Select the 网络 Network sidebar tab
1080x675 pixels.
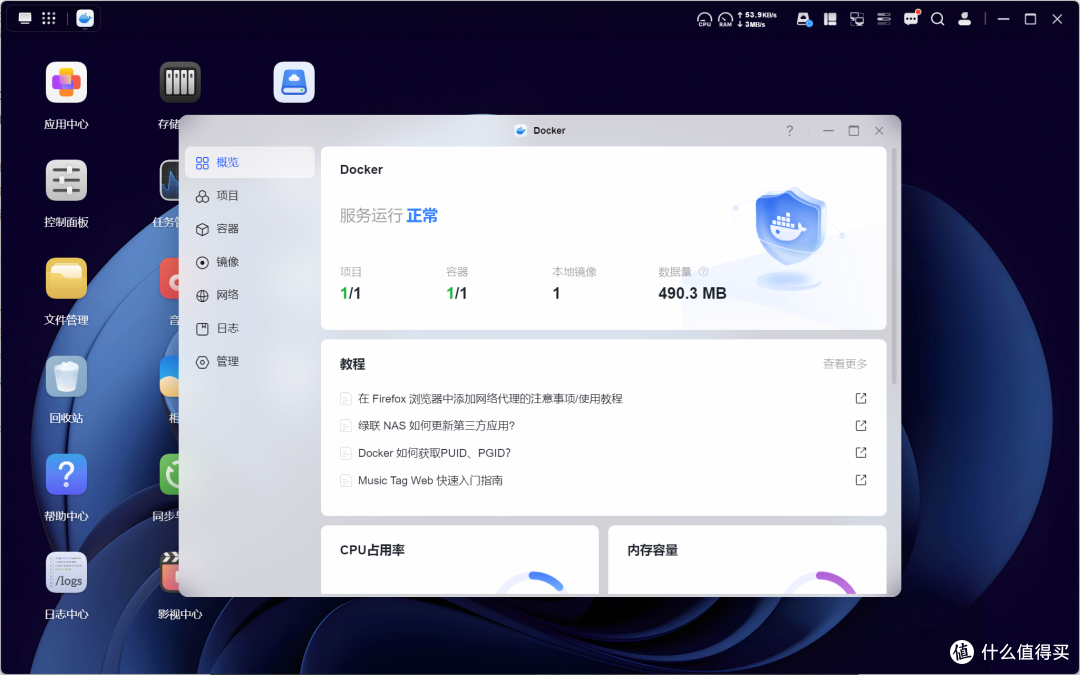[249, 295]
